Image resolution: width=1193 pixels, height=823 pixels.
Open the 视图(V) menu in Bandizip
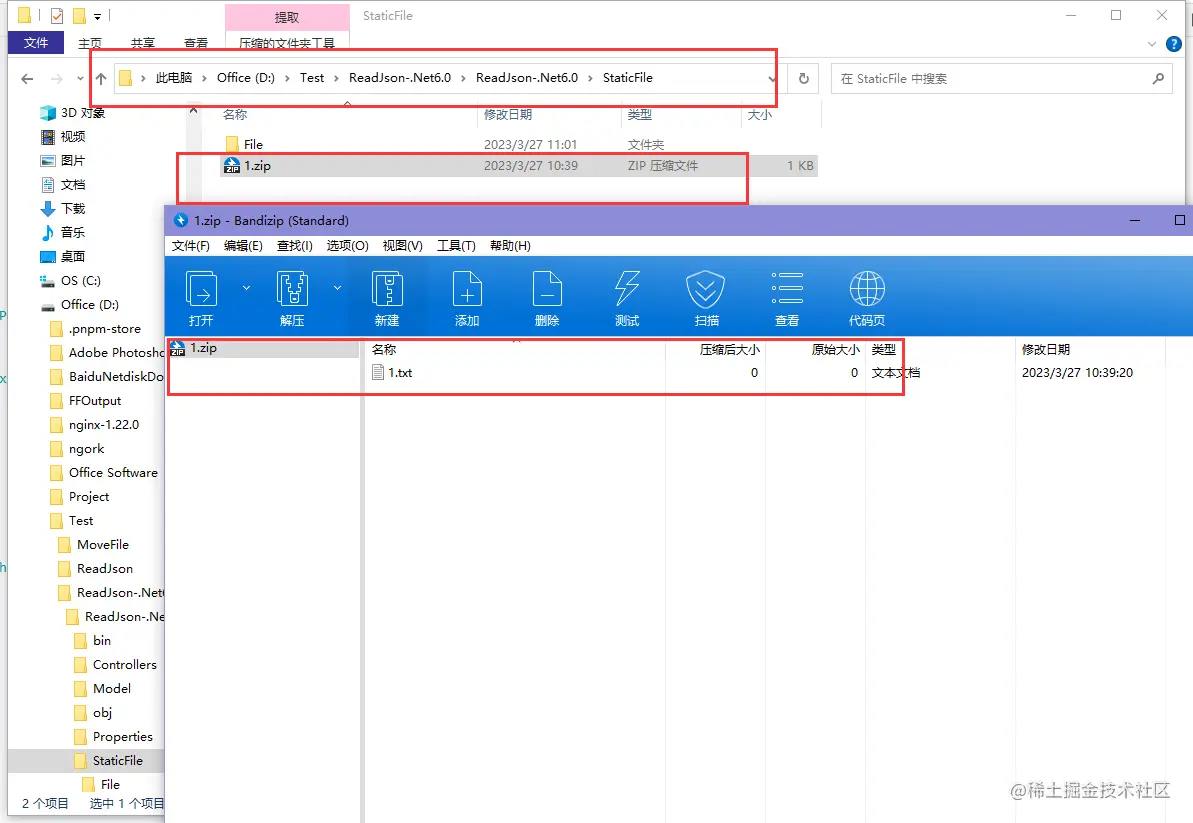pos(402,246)
